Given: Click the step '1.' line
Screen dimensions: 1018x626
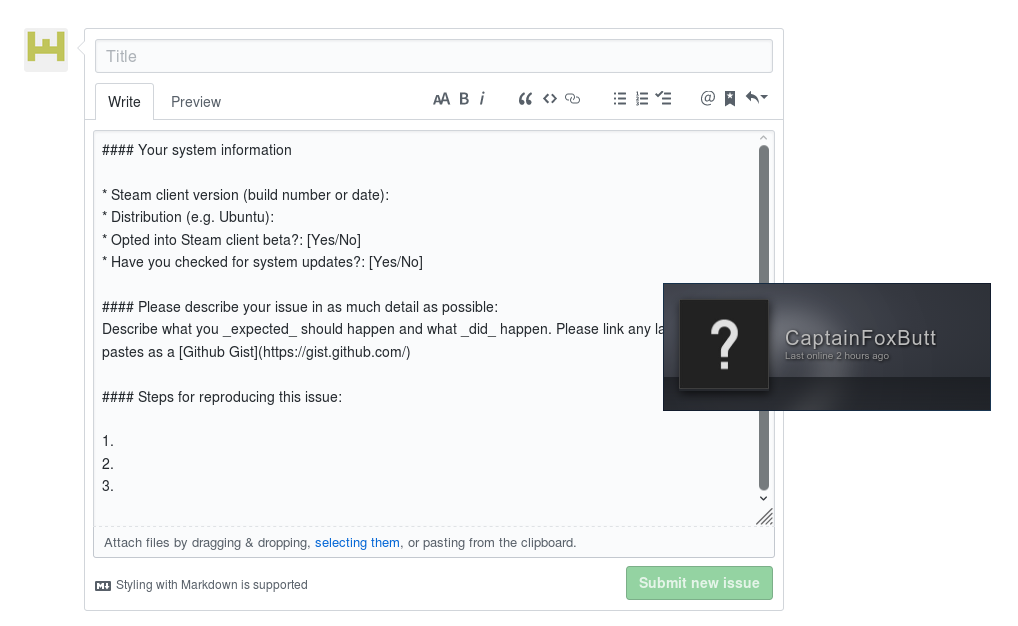Looking at the screenshot, I should point(108,442).
